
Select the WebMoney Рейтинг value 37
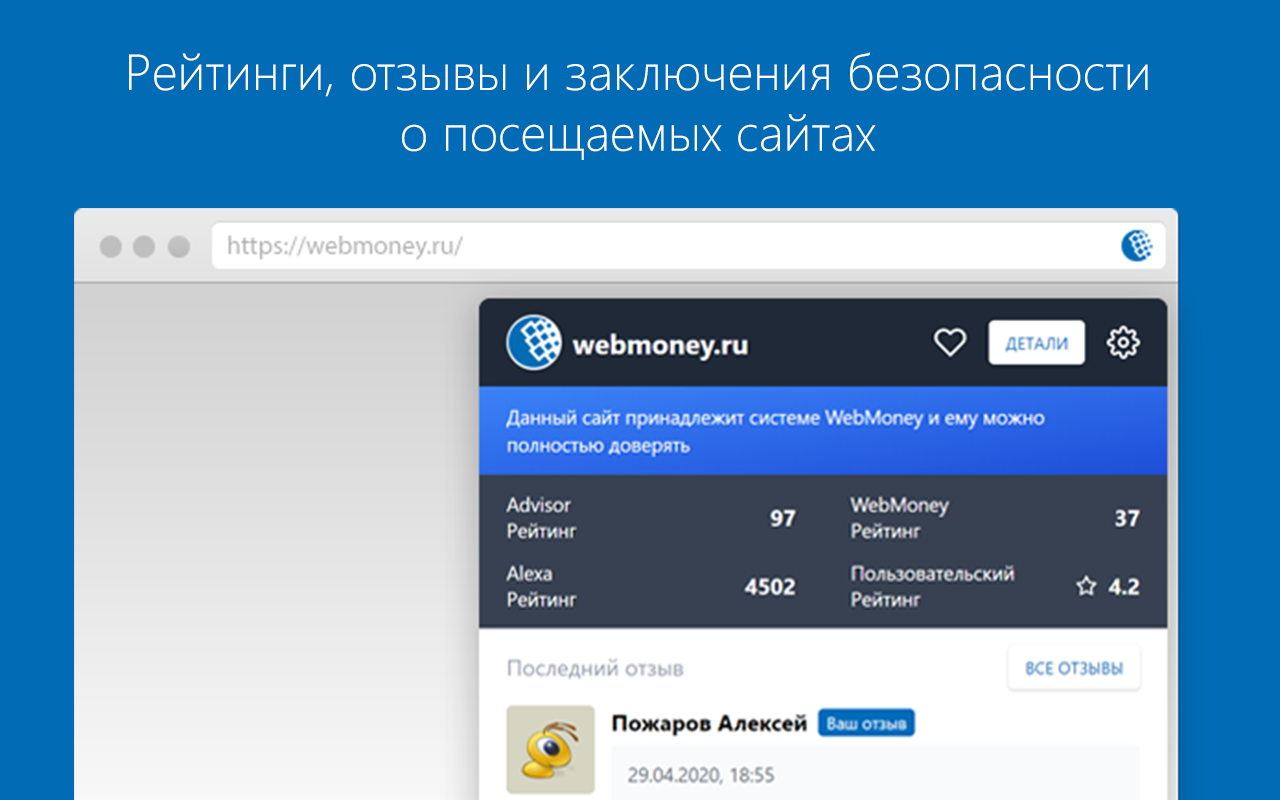tap(1125, 518)
